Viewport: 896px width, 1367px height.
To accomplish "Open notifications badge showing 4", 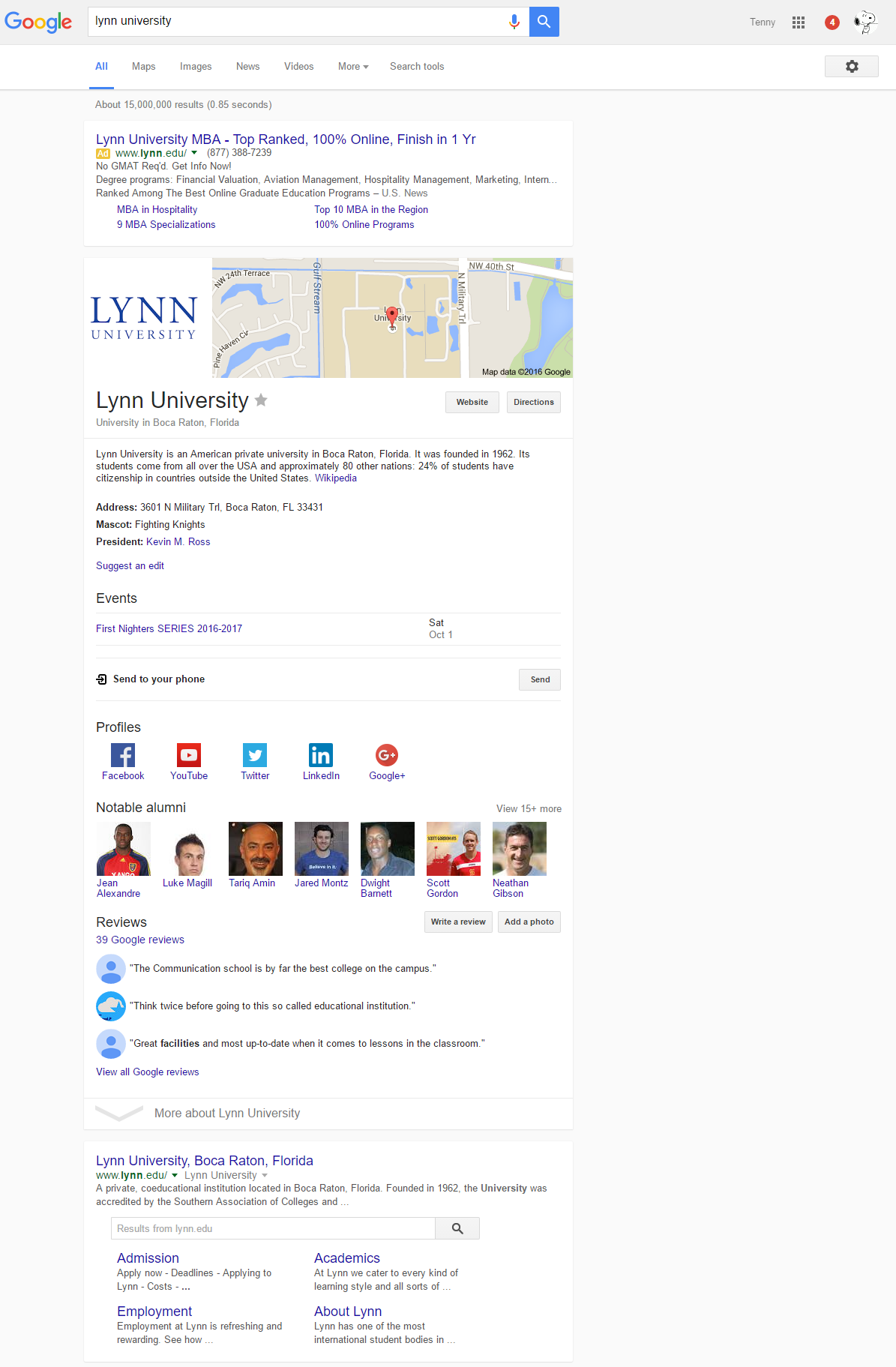I will (832, 22).
